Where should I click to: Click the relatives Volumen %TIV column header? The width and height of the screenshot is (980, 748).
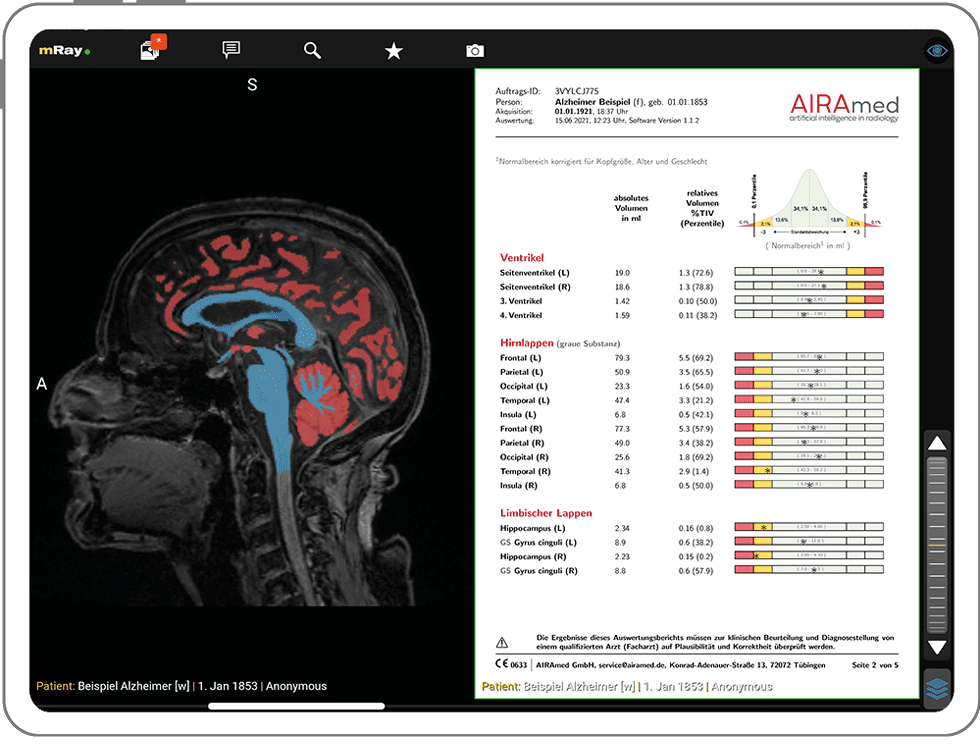coord(702,208)
